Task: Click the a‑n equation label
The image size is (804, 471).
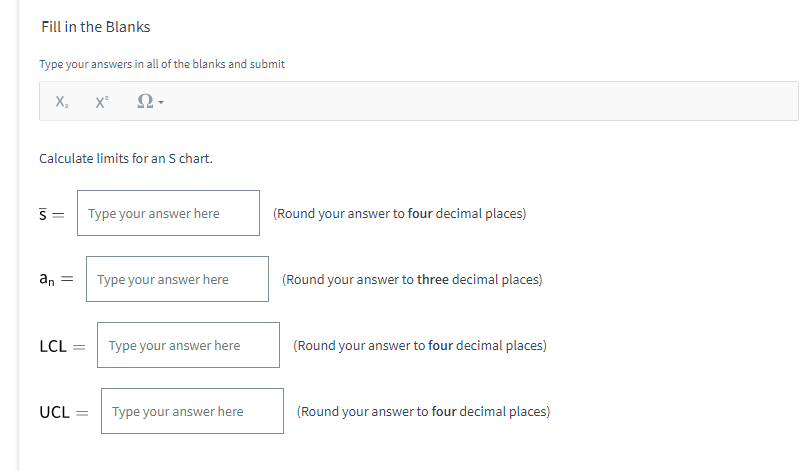Action: [56, 280]
